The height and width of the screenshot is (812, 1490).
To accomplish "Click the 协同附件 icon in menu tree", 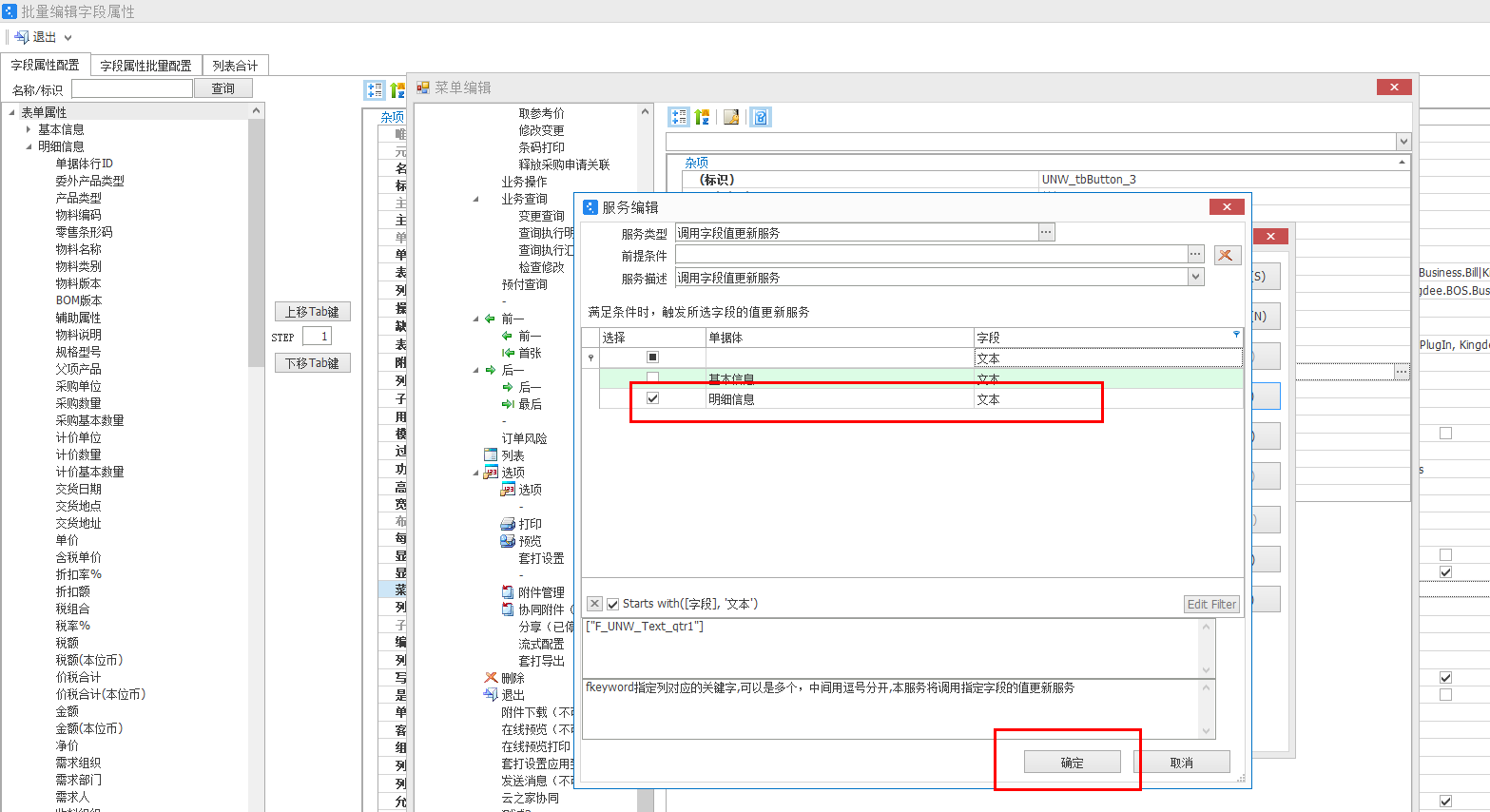I will (x=508, y=609).
